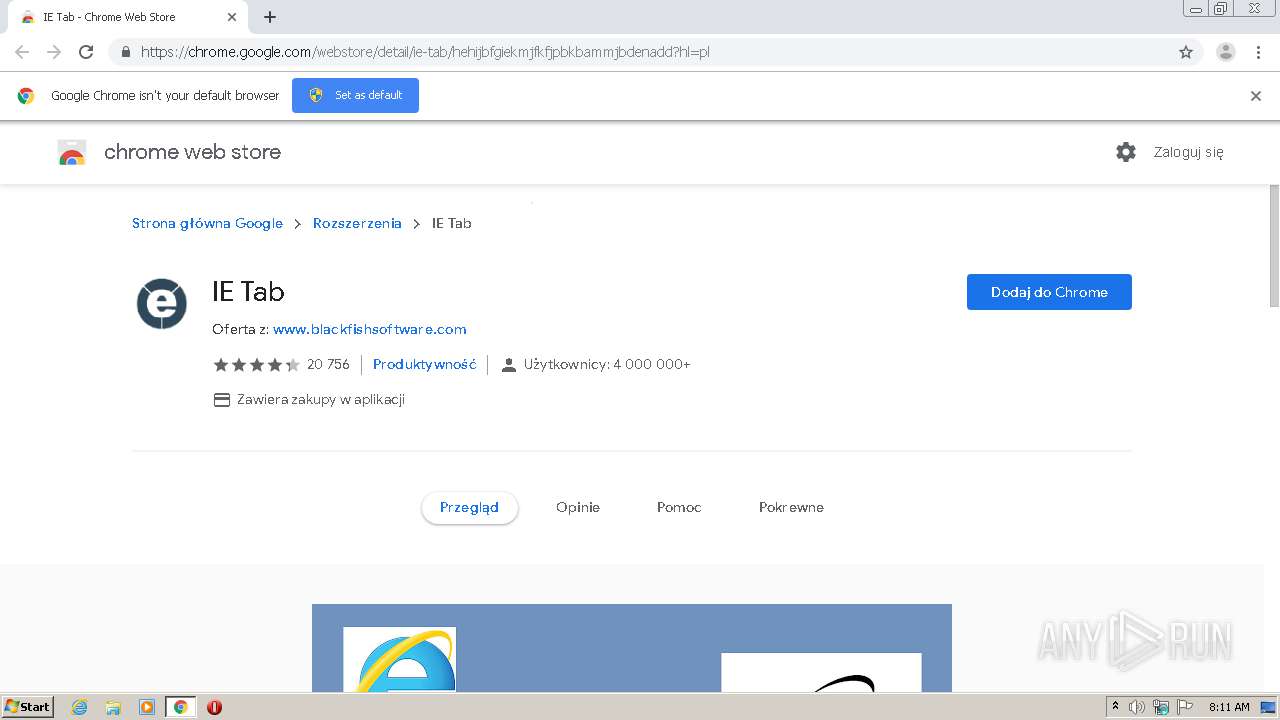Click the extension screenshot preview image
This screenshot has height=720, width=1280.
[632, 647]
